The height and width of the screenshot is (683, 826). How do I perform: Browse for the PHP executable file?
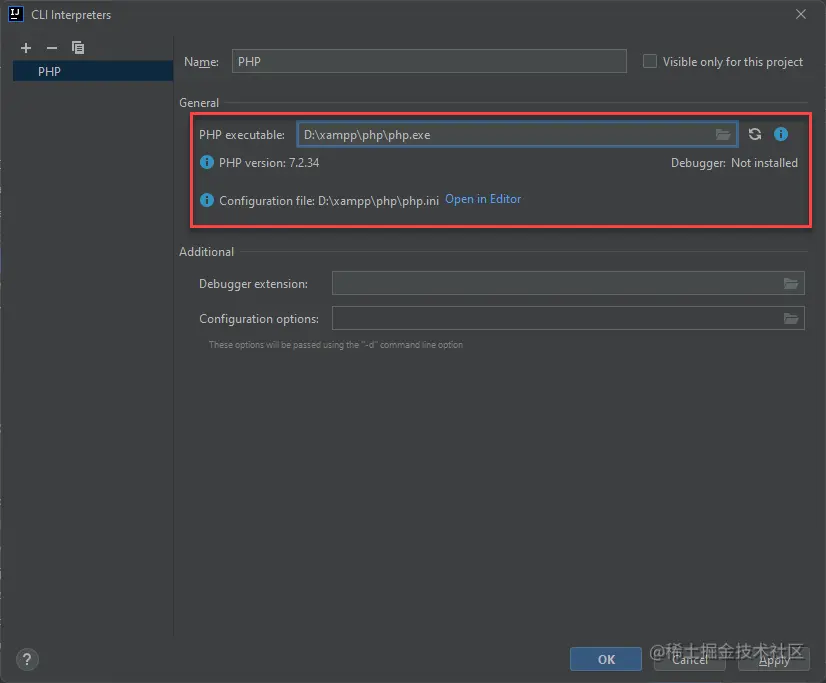point(723,134)
